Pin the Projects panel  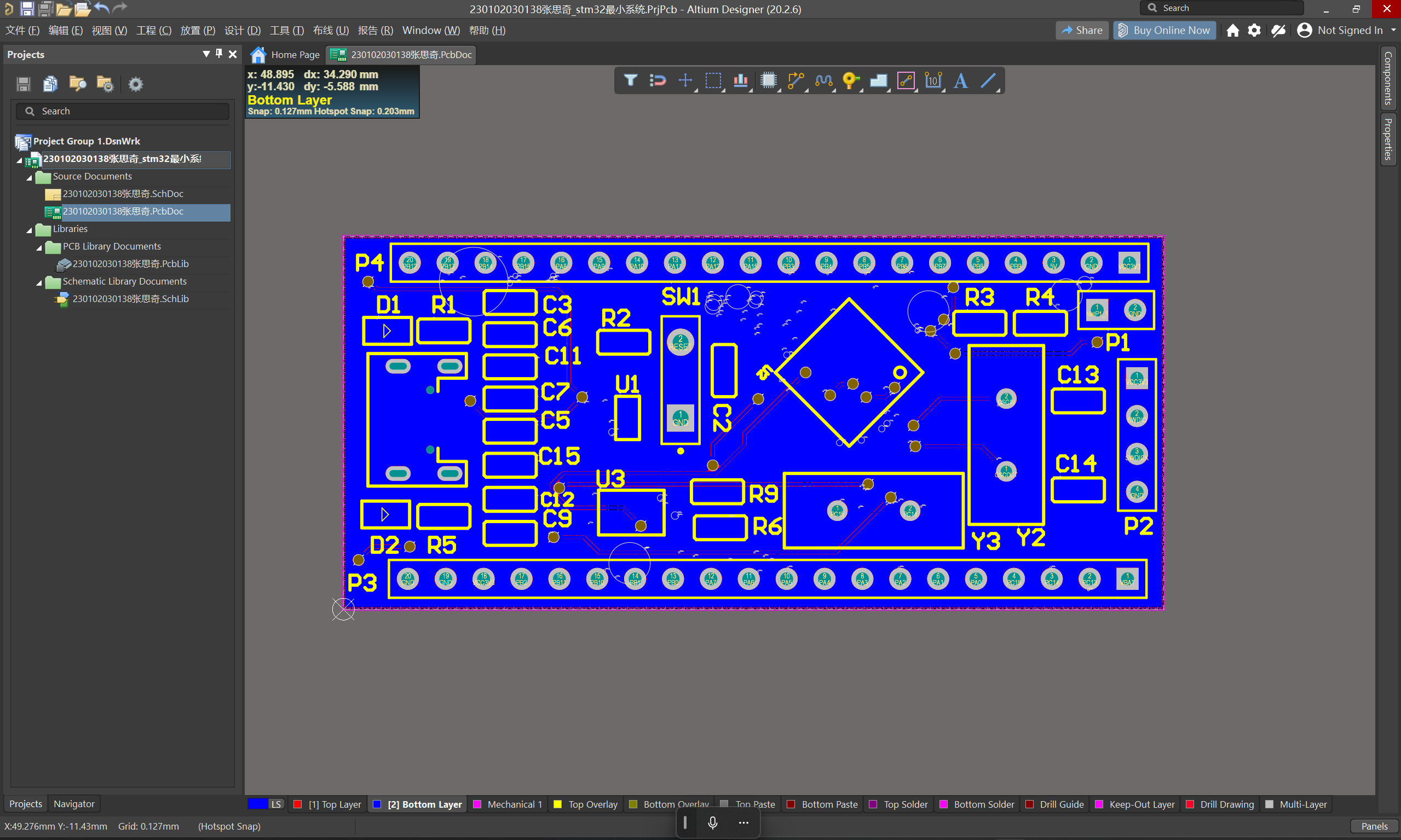point(219,54)
